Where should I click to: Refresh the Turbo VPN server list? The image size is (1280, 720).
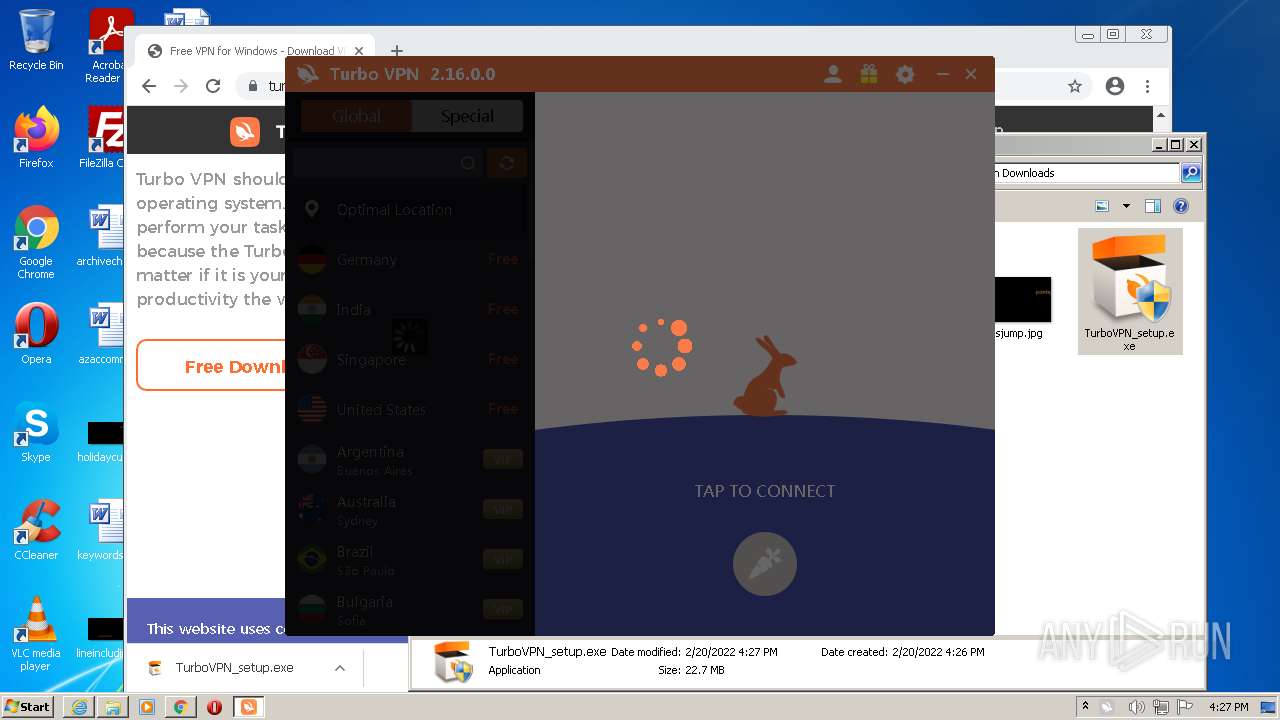[507, 163]
